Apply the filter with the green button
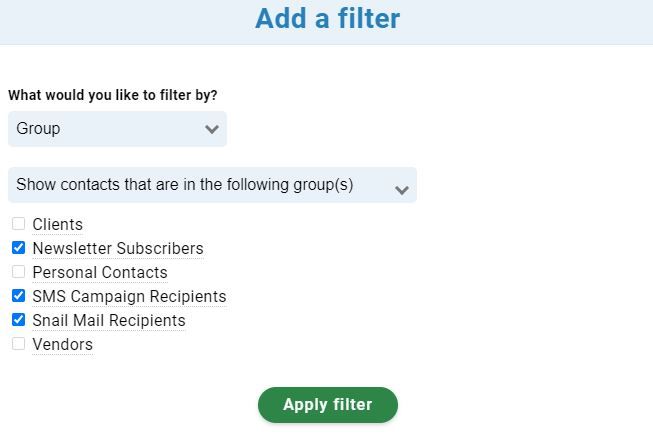 328,405
